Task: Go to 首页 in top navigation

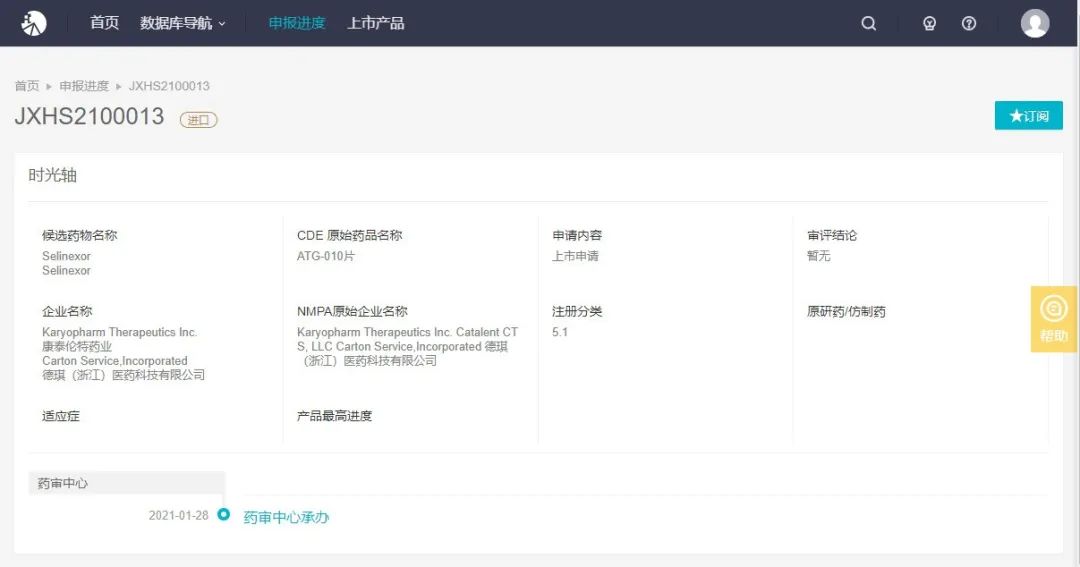Action: (104, 23)
